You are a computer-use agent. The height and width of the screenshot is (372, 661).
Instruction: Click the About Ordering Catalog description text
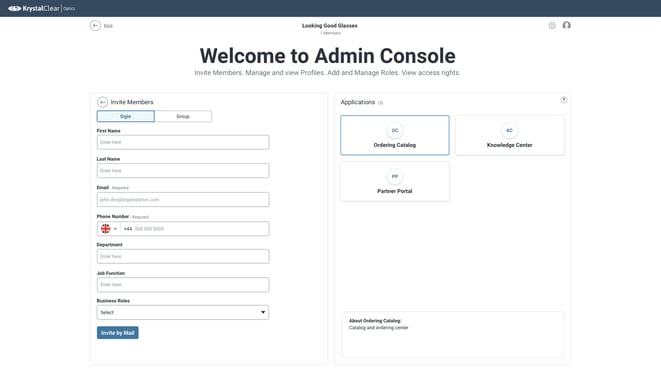pos(379,328)
